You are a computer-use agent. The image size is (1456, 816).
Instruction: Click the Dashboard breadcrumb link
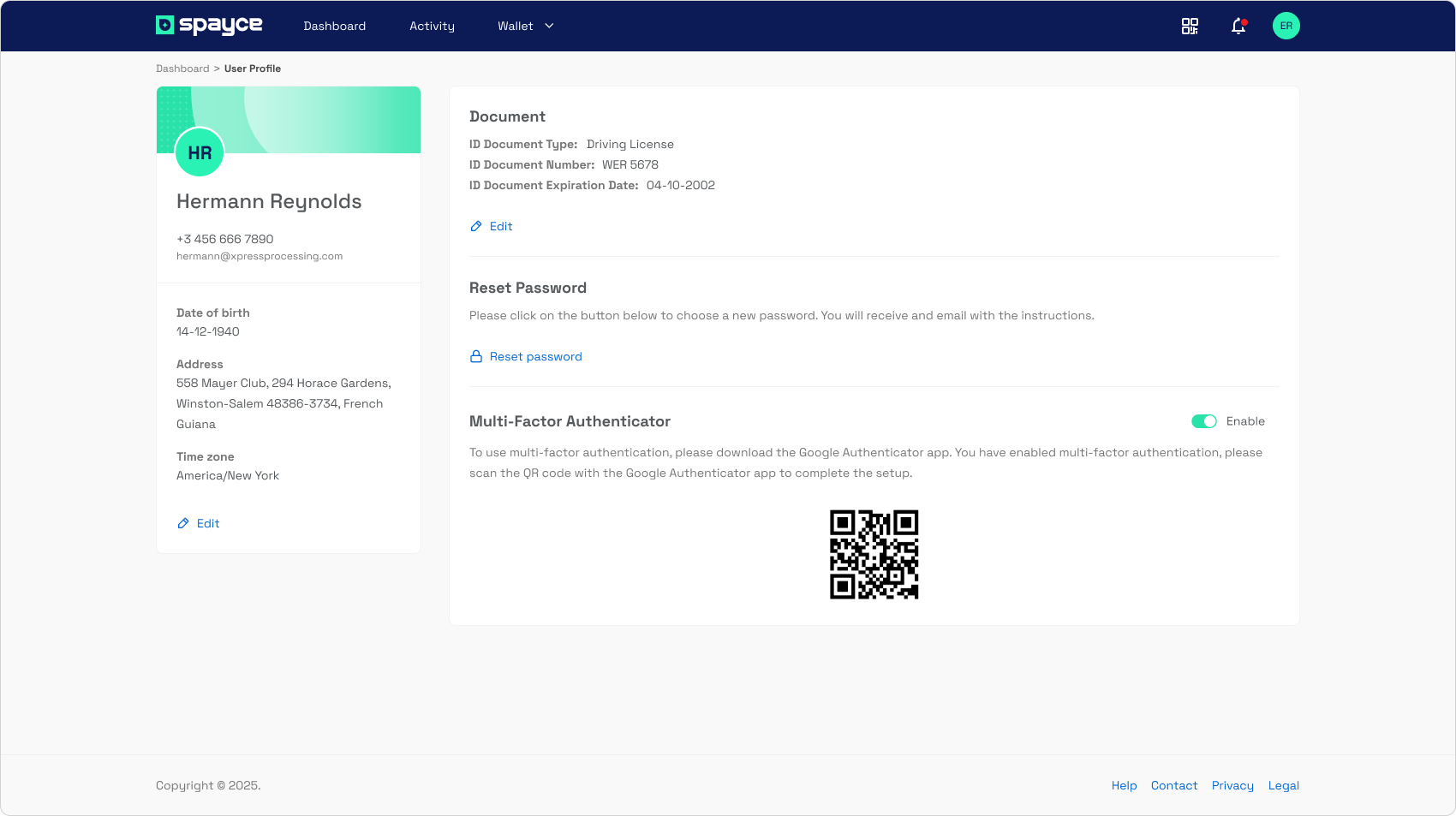[182, 68]
